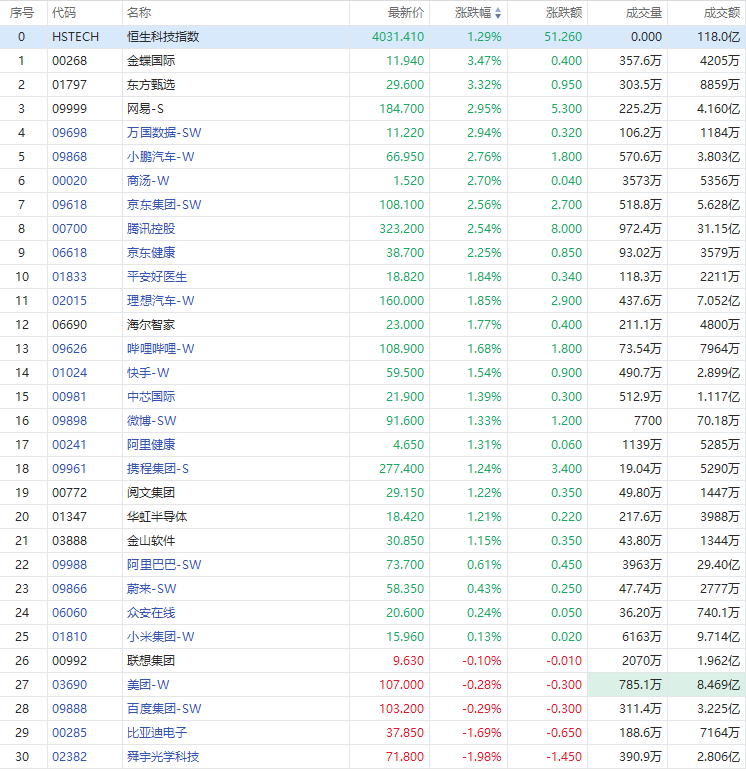Click the 3.47% change of 金蝶国际

pyautogui.click(x=484, y=61)
